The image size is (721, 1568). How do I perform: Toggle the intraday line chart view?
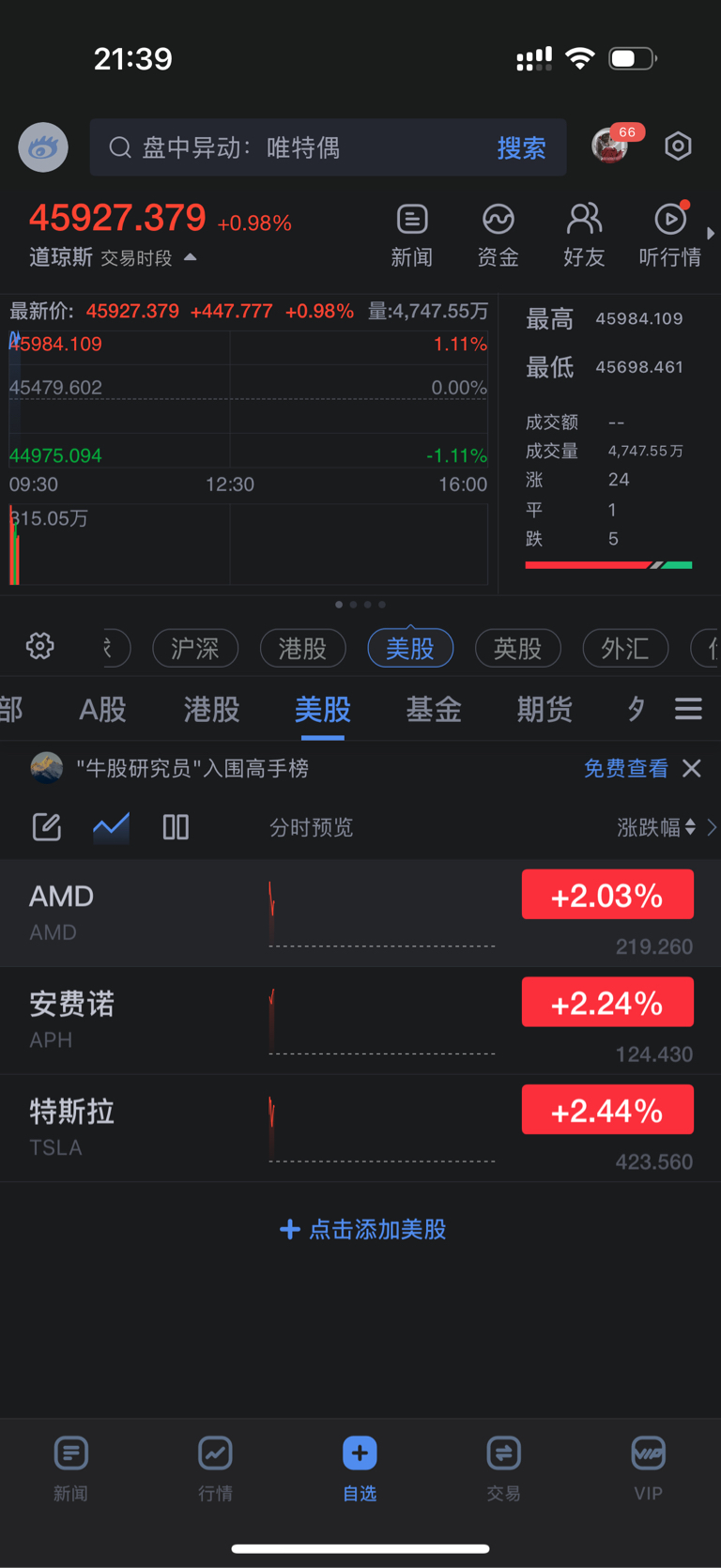pos(111,827)
